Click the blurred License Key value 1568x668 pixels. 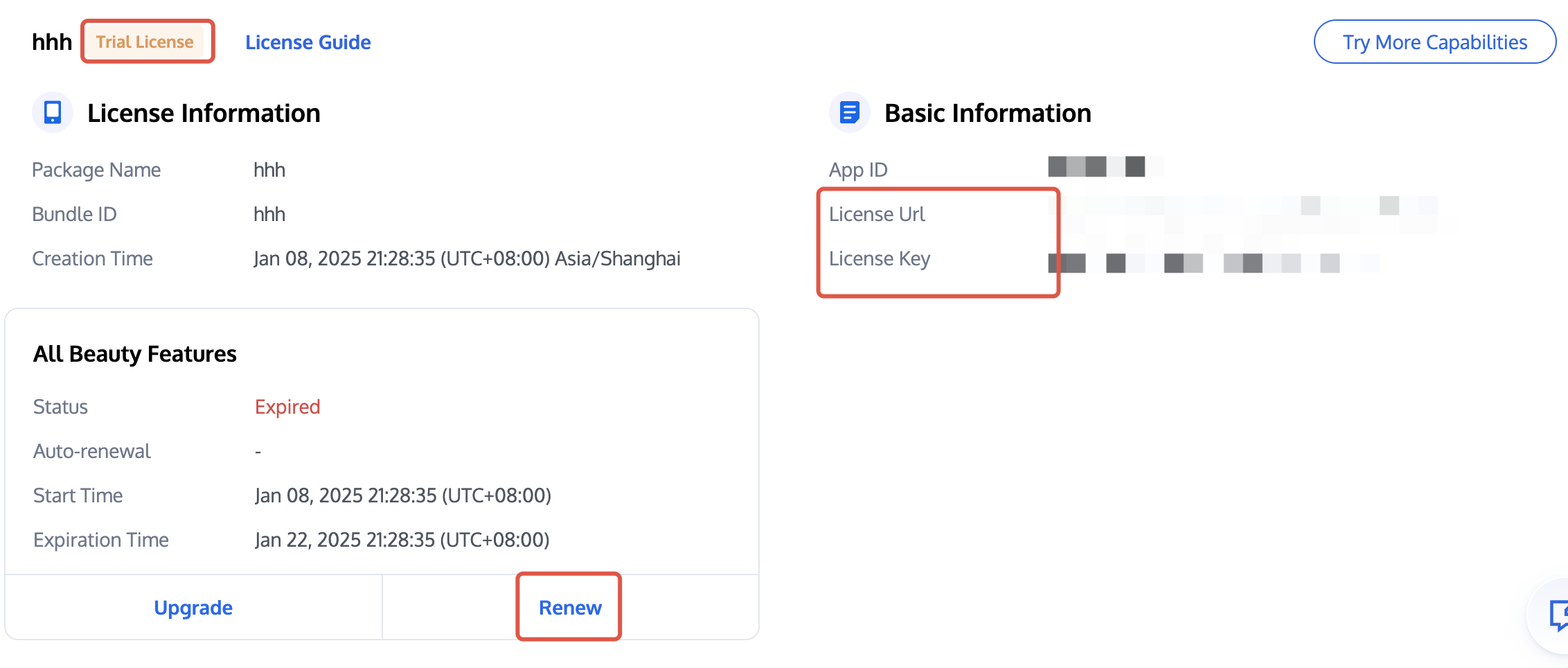1212,263
